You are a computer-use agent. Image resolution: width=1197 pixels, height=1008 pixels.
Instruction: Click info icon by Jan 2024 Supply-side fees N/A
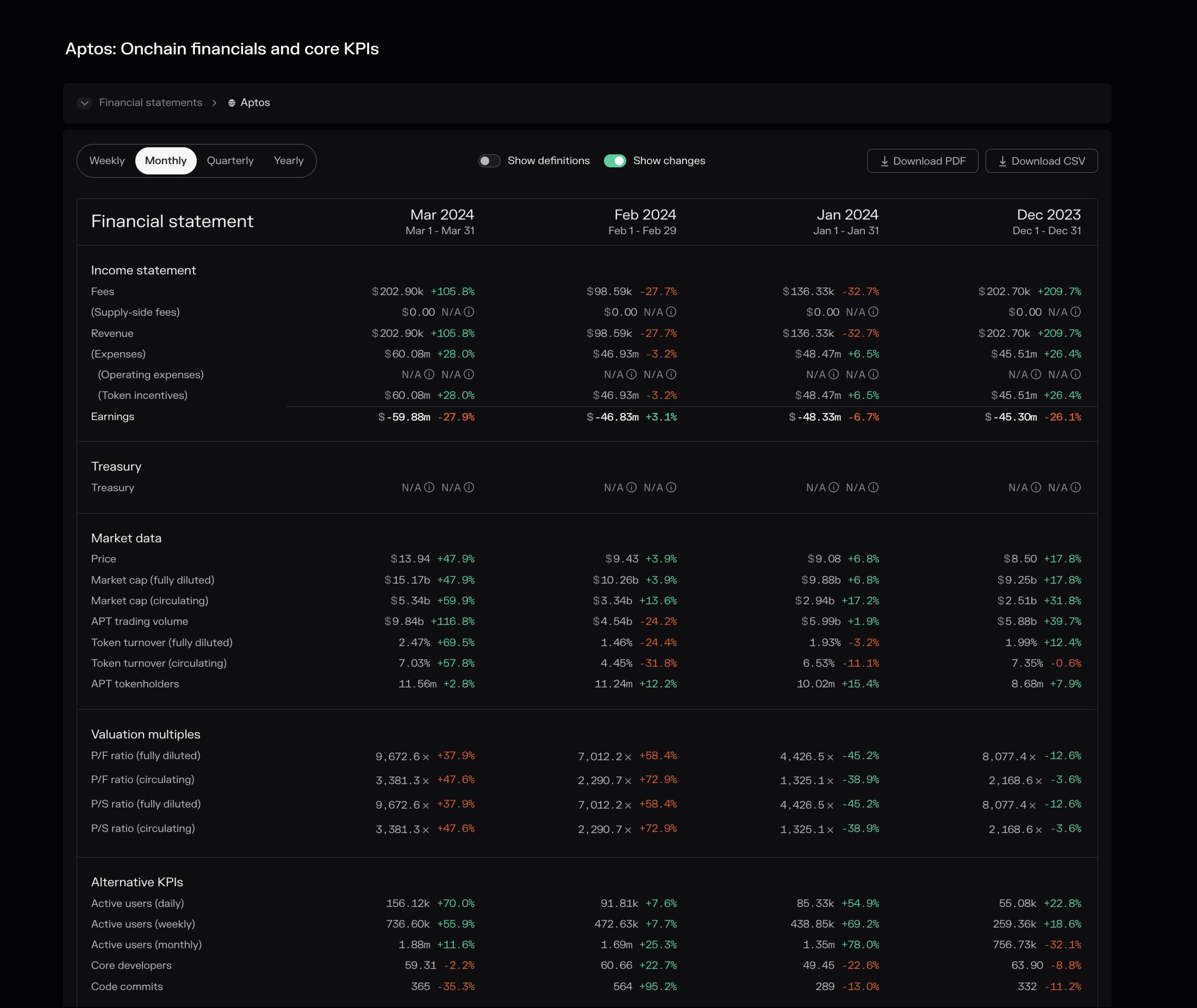coord(873,312)
